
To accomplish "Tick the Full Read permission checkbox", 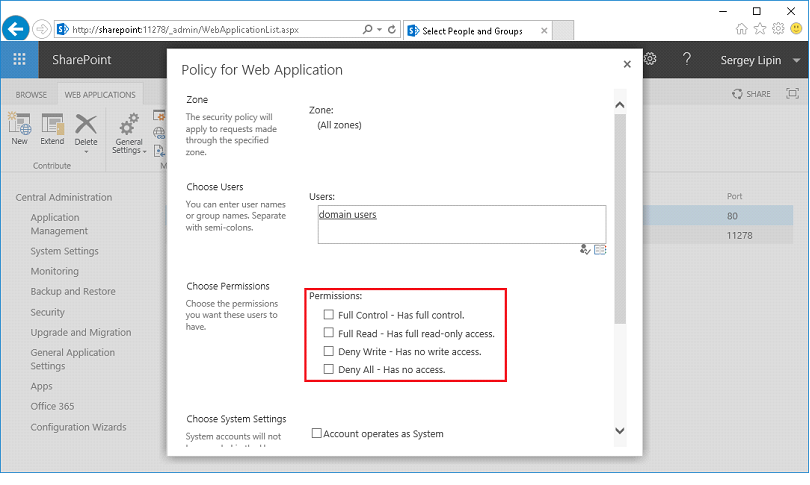I will [x=328, y=333].
